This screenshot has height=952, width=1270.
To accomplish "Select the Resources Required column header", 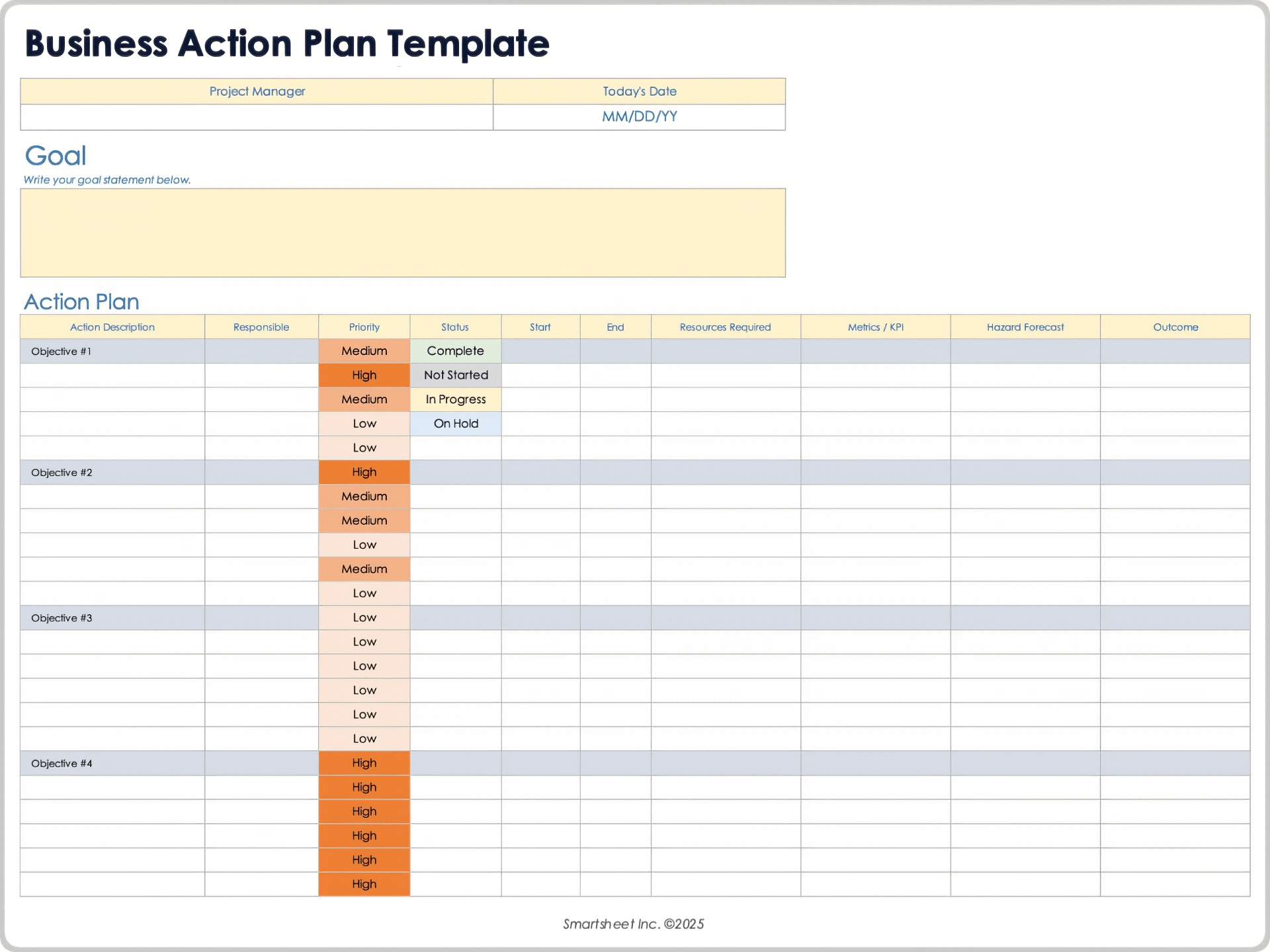I will [x=725, y=327].
